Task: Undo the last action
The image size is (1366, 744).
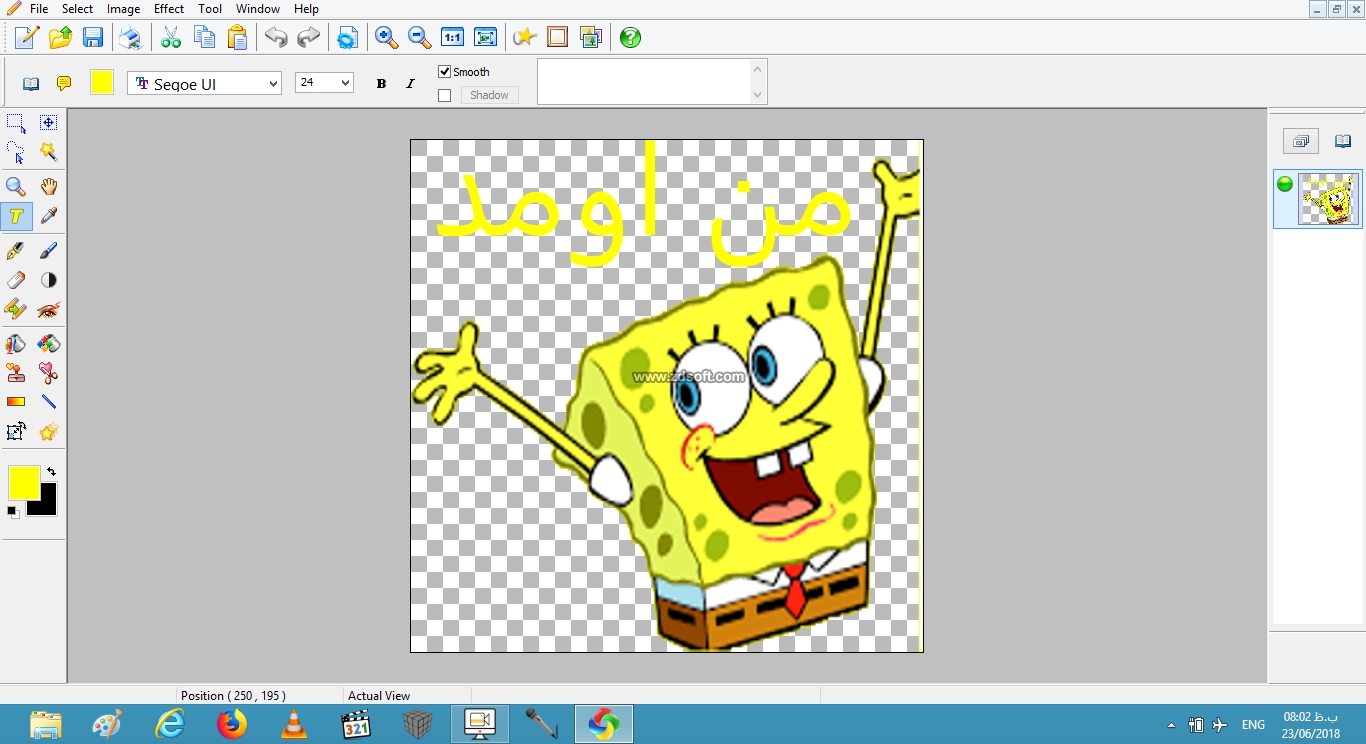Action: pos(276,38)
